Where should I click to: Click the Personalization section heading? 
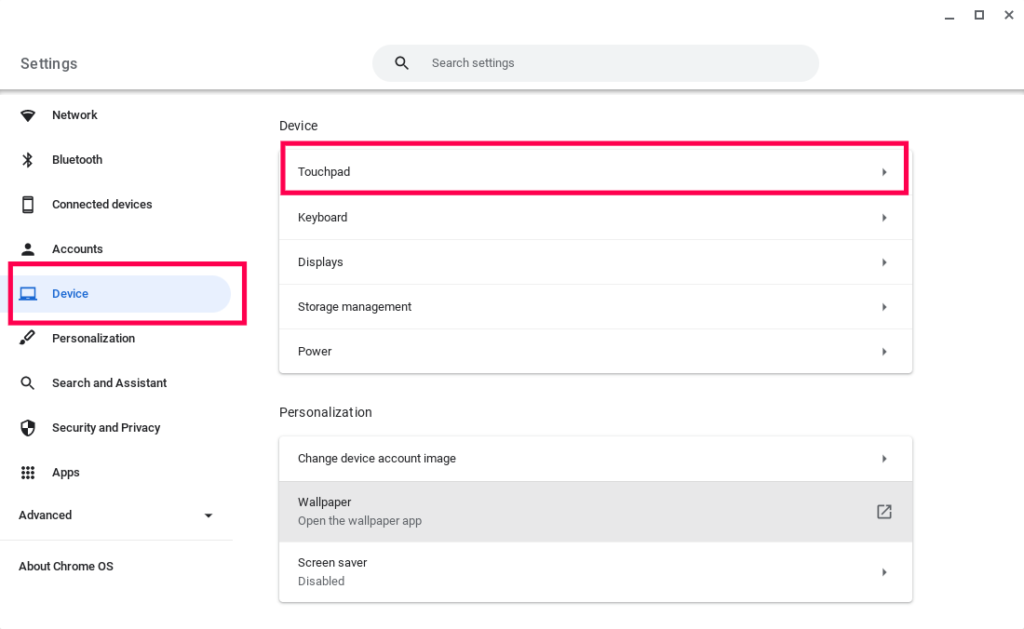tap(325, 412)
